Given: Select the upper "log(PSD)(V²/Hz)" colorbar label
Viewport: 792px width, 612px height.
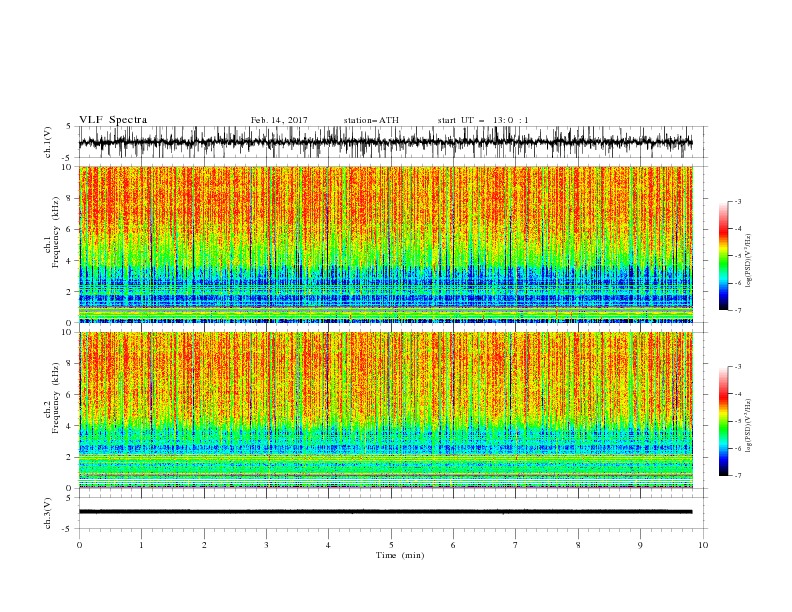Looking at the screenshot, I should tap(748, 261).
